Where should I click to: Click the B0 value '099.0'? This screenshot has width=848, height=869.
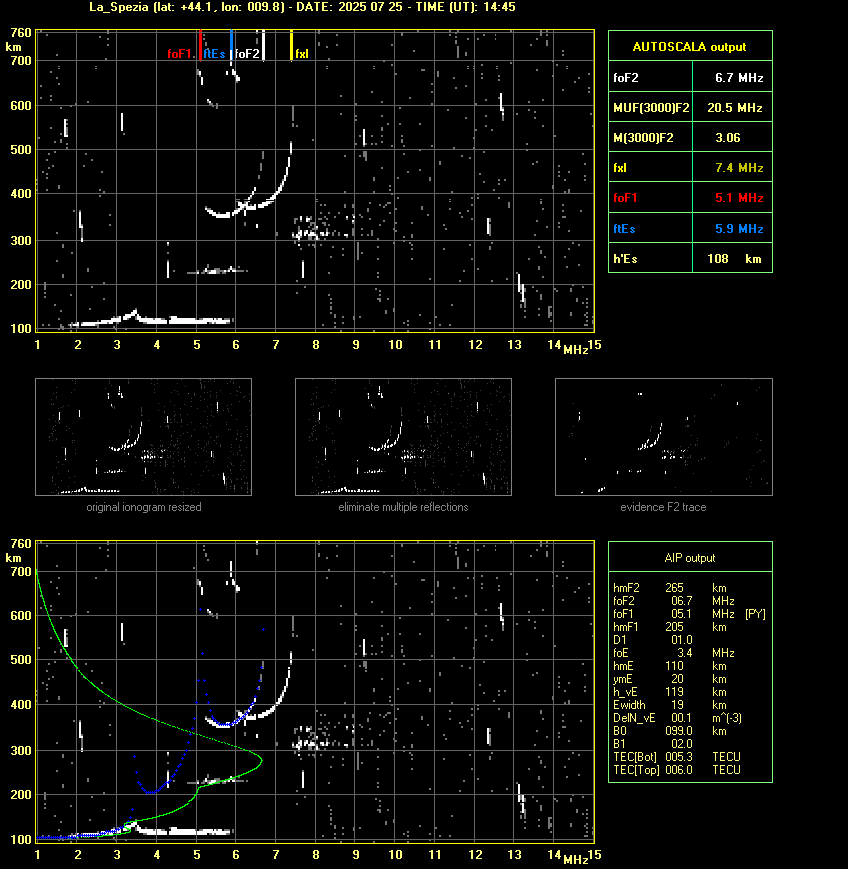click(679, 731)
